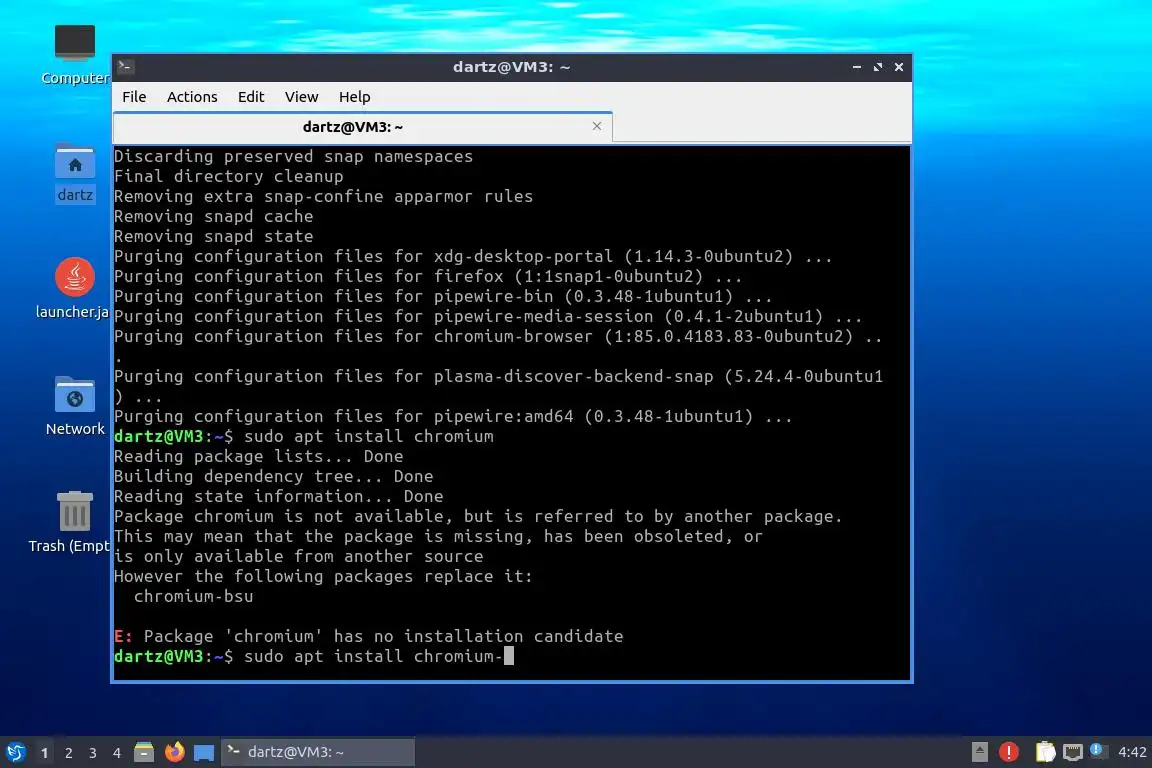Viewport: 1152px width, 768px height.
Task: Close the dartz@VM3 terminal tab
Action: click(597, 126)
